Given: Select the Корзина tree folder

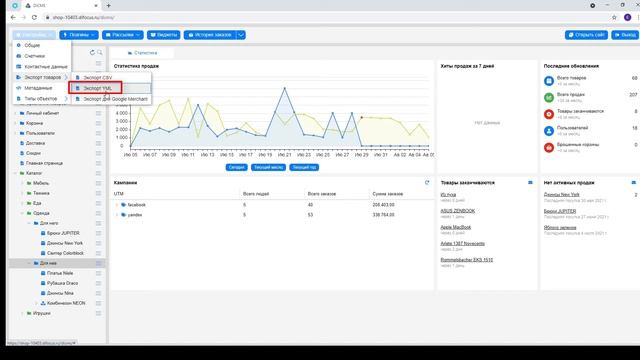Looking at the screenshot, I should coord(34,123).
